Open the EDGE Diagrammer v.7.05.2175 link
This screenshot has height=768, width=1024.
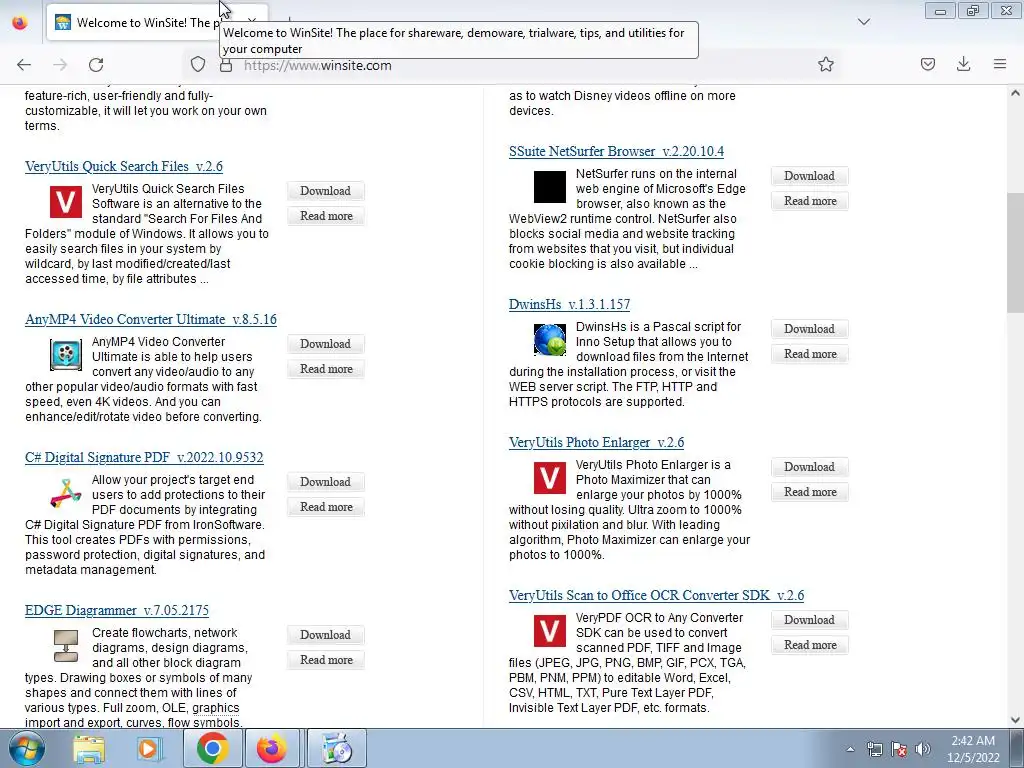pos(117,610)
